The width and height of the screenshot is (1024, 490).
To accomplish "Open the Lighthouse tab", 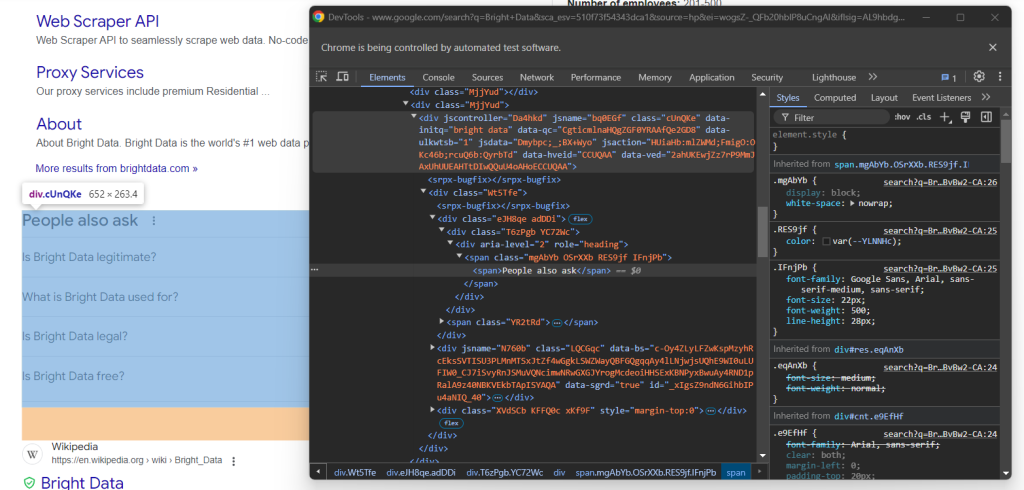I will 833,77.
